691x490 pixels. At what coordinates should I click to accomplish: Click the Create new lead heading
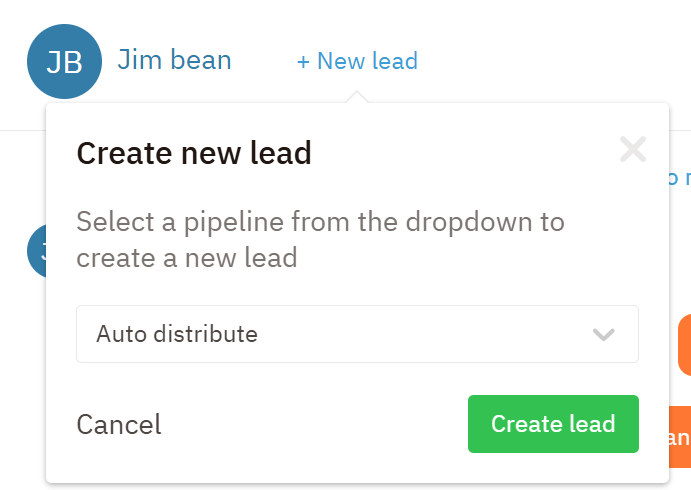[194, 153]
